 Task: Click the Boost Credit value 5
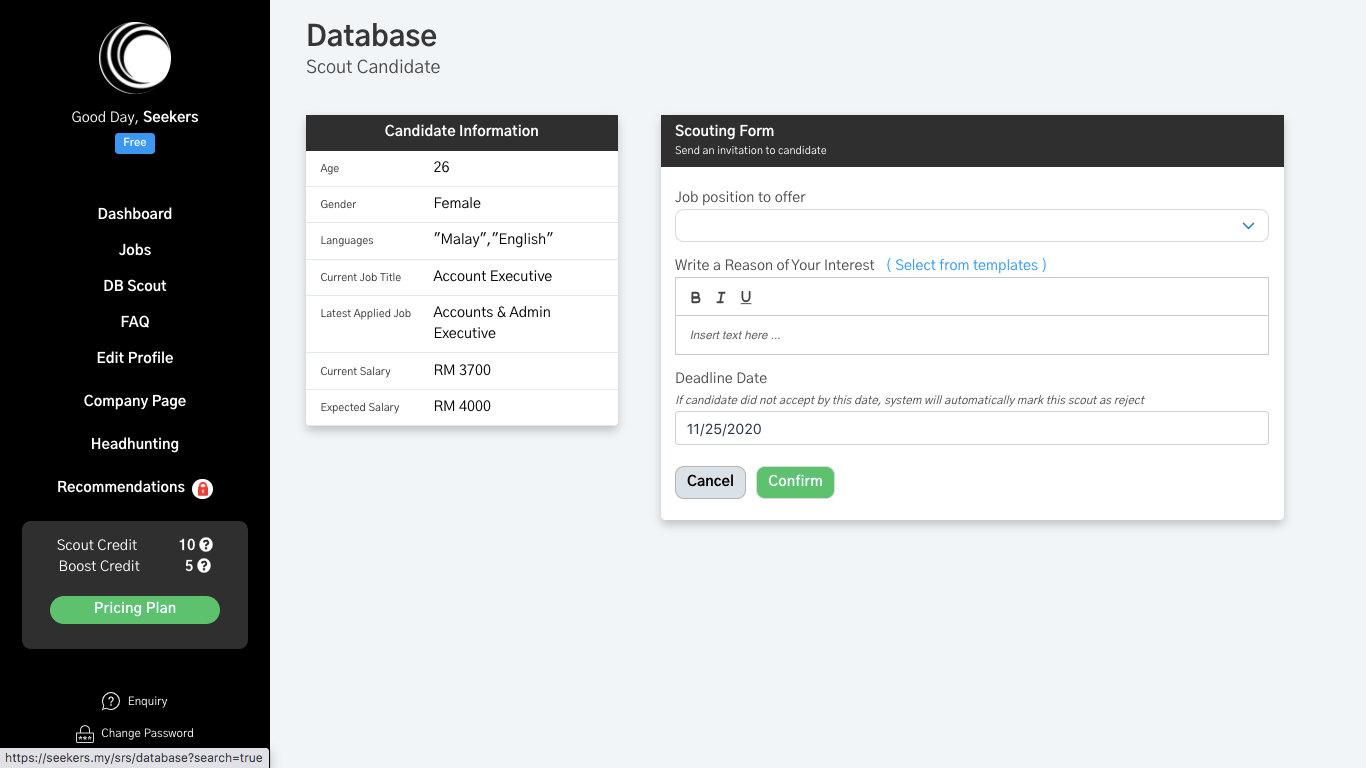tap(189, 566)
